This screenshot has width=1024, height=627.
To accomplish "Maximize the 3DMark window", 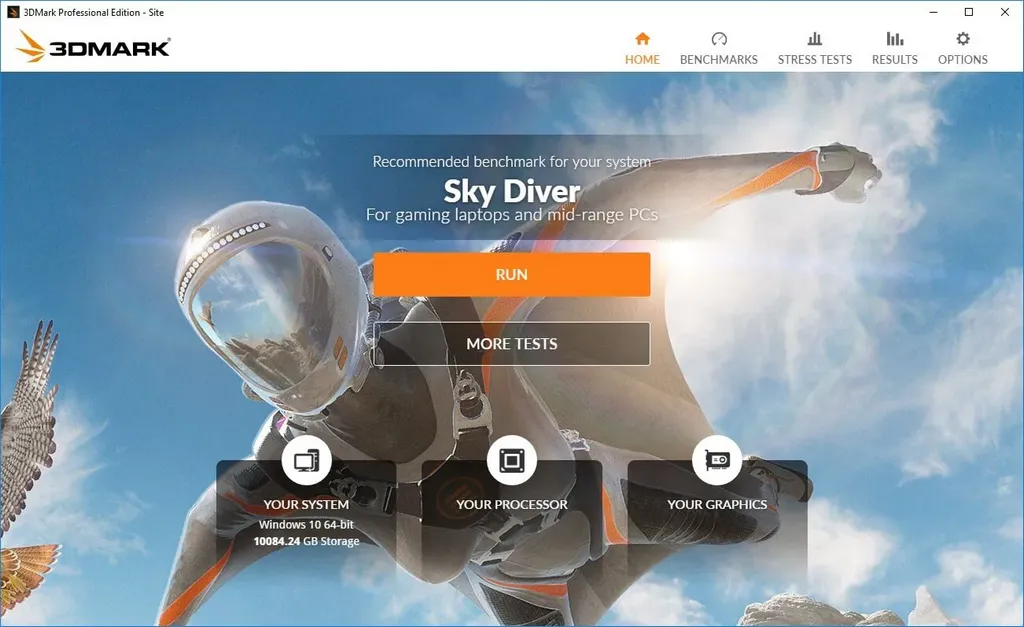I will pos(969,12).
